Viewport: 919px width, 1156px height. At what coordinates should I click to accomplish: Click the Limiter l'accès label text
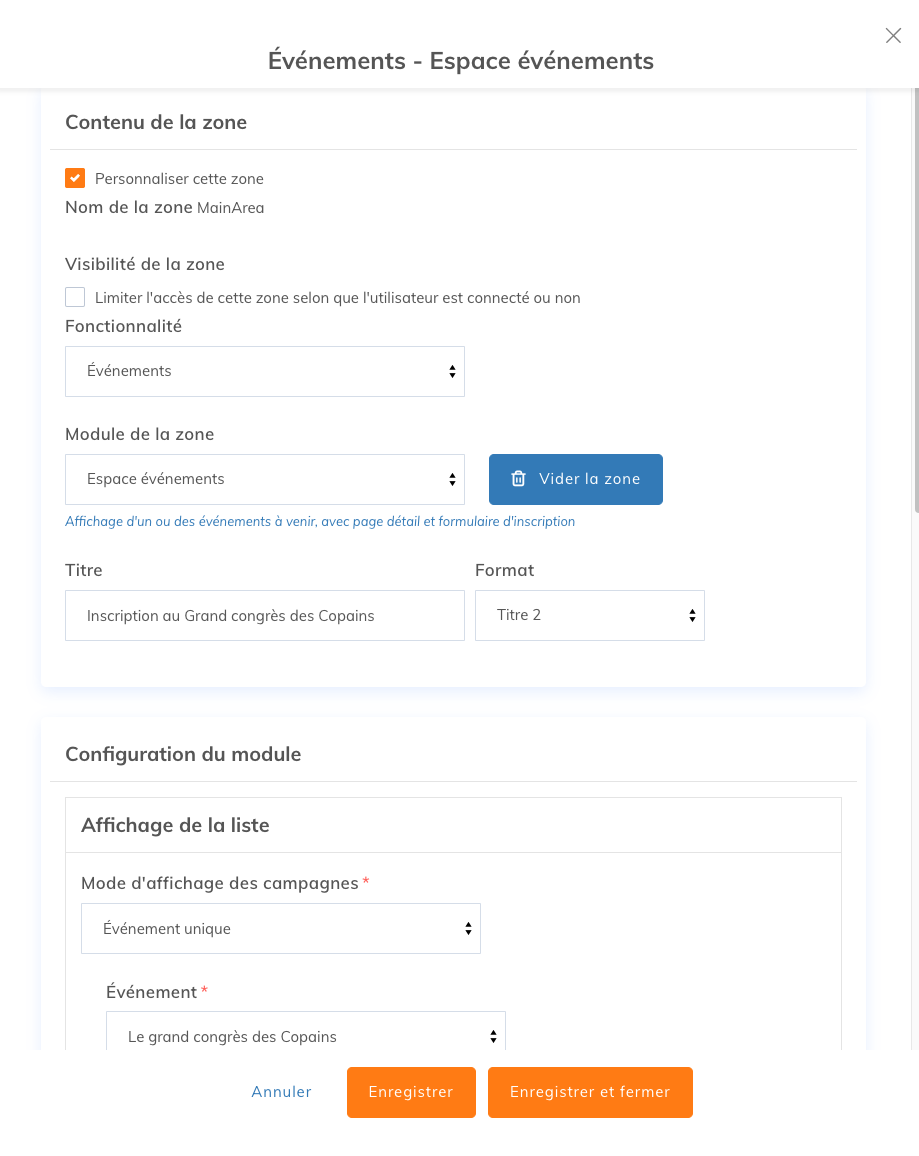pos(338,298)
